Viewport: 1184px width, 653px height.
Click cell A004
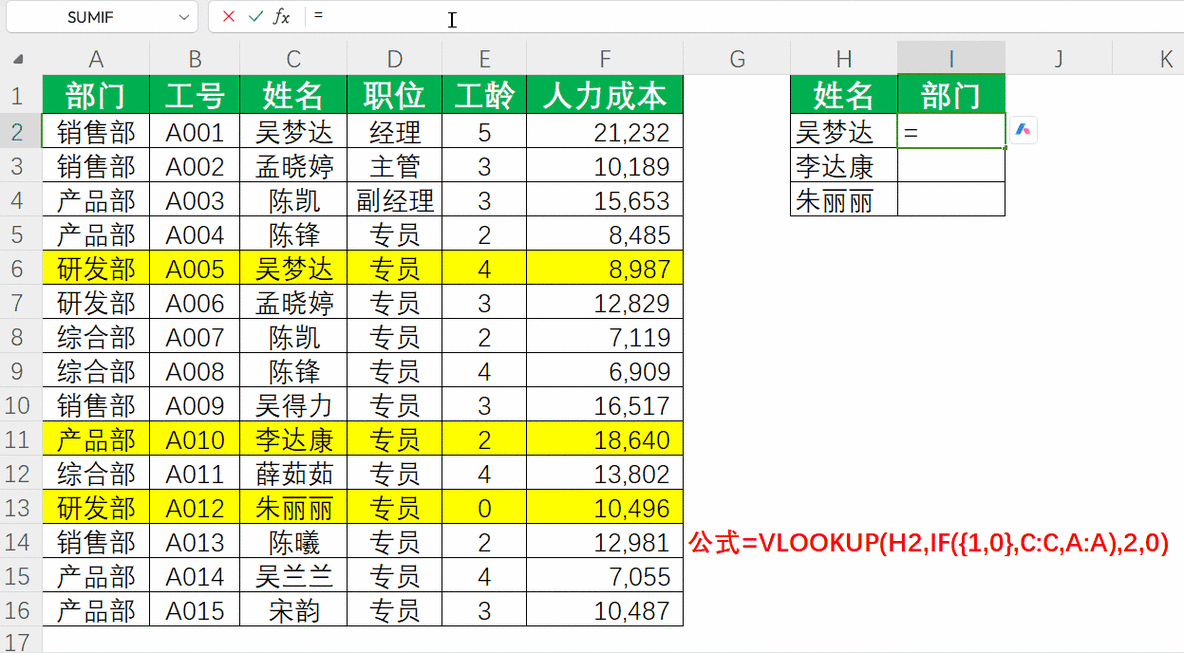[195, 235]
